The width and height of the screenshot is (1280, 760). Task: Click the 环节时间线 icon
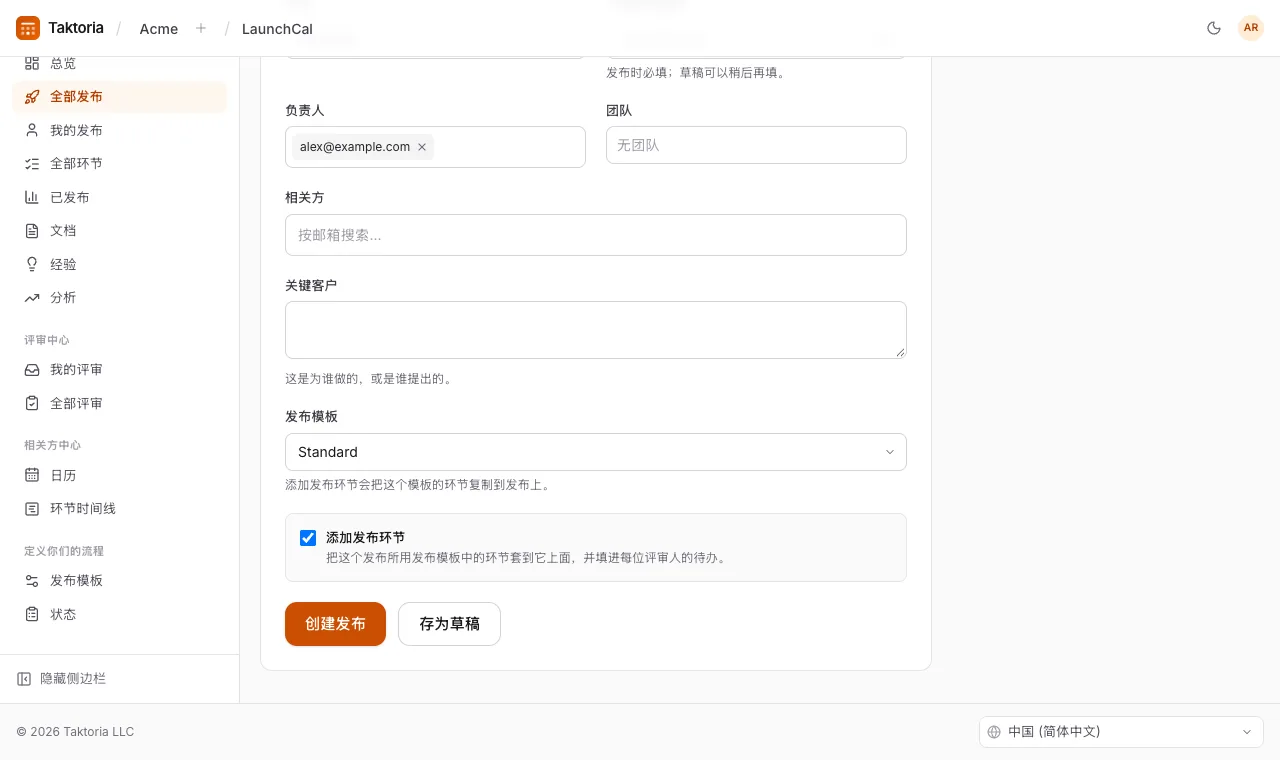click(32, 508)
